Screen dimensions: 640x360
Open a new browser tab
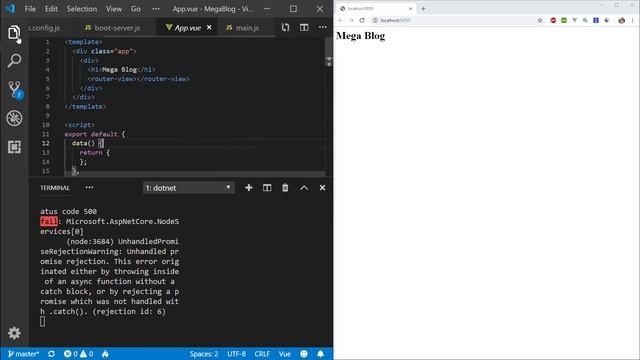pos(423,9)
